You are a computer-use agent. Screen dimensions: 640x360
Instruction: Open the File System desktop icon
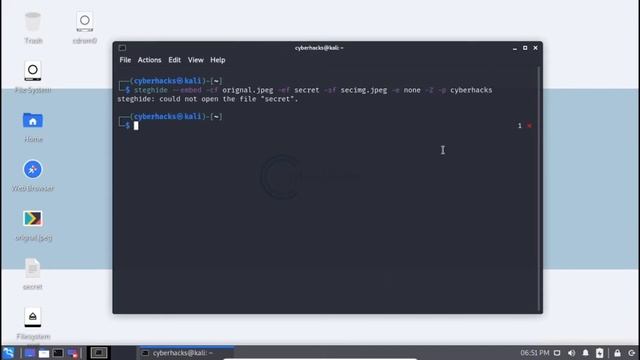33,77
